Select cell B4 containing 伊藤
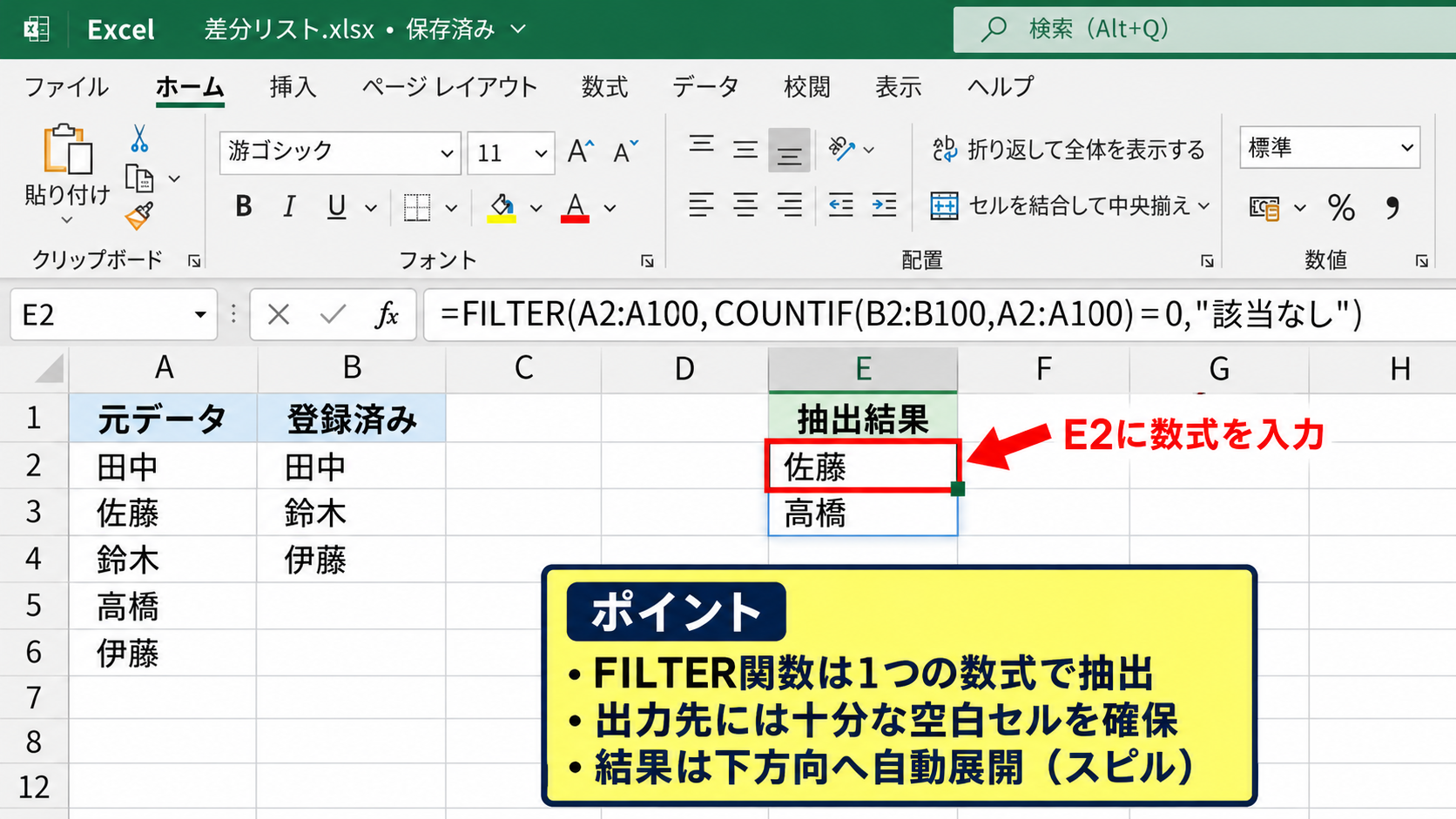The image size is (1456, 819). click(351, 560)
